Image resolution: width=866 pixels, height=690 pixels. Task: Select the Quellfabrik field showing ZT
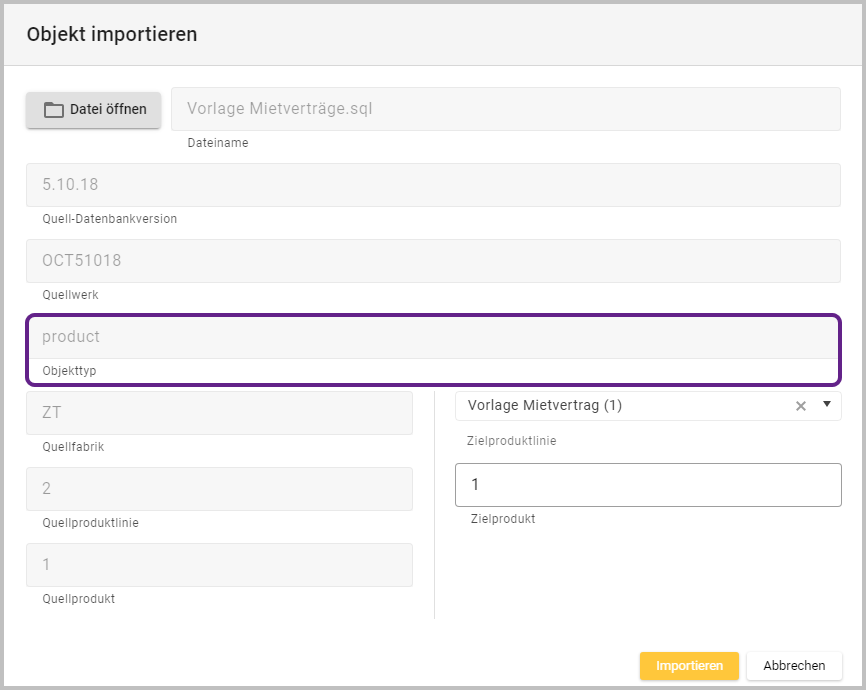click(219, 413)
